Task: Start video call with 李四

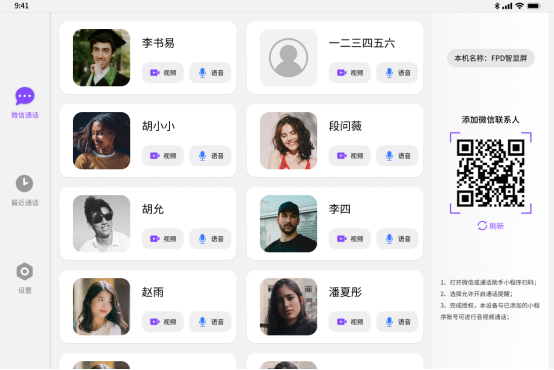Action: 349,239
